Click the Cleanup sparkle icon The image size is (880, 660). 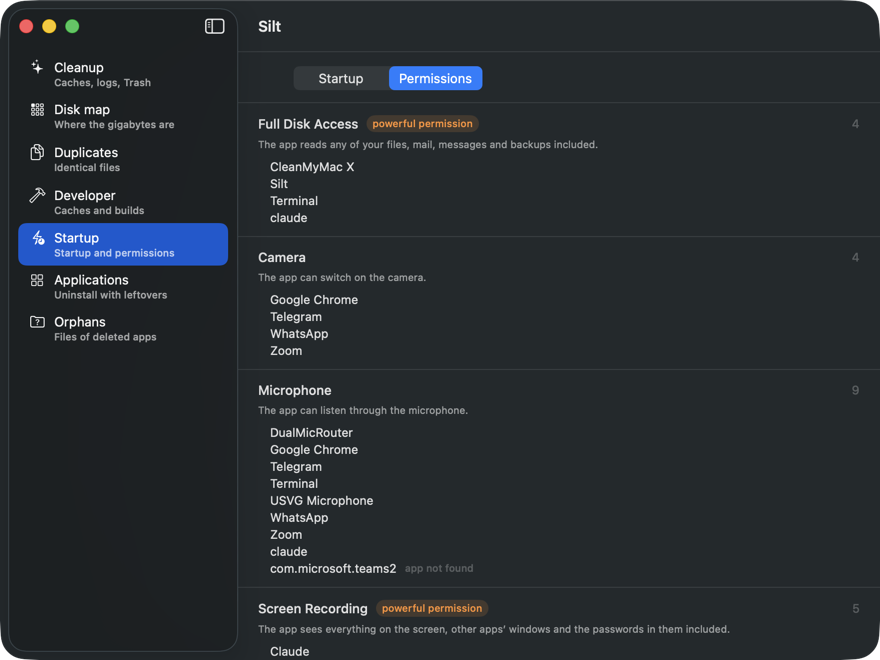pos(37,67)
